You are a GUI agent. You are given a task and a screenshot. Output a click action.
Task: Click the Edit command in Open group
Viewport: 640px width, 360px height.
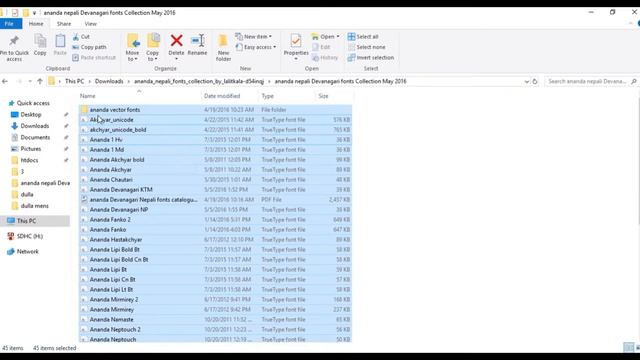point(321,47)
